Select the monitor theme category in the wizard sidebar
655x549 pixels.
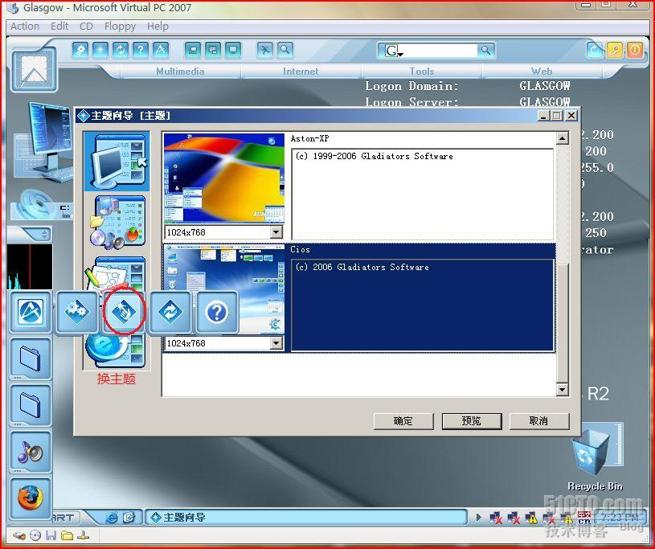click(117, 162)
